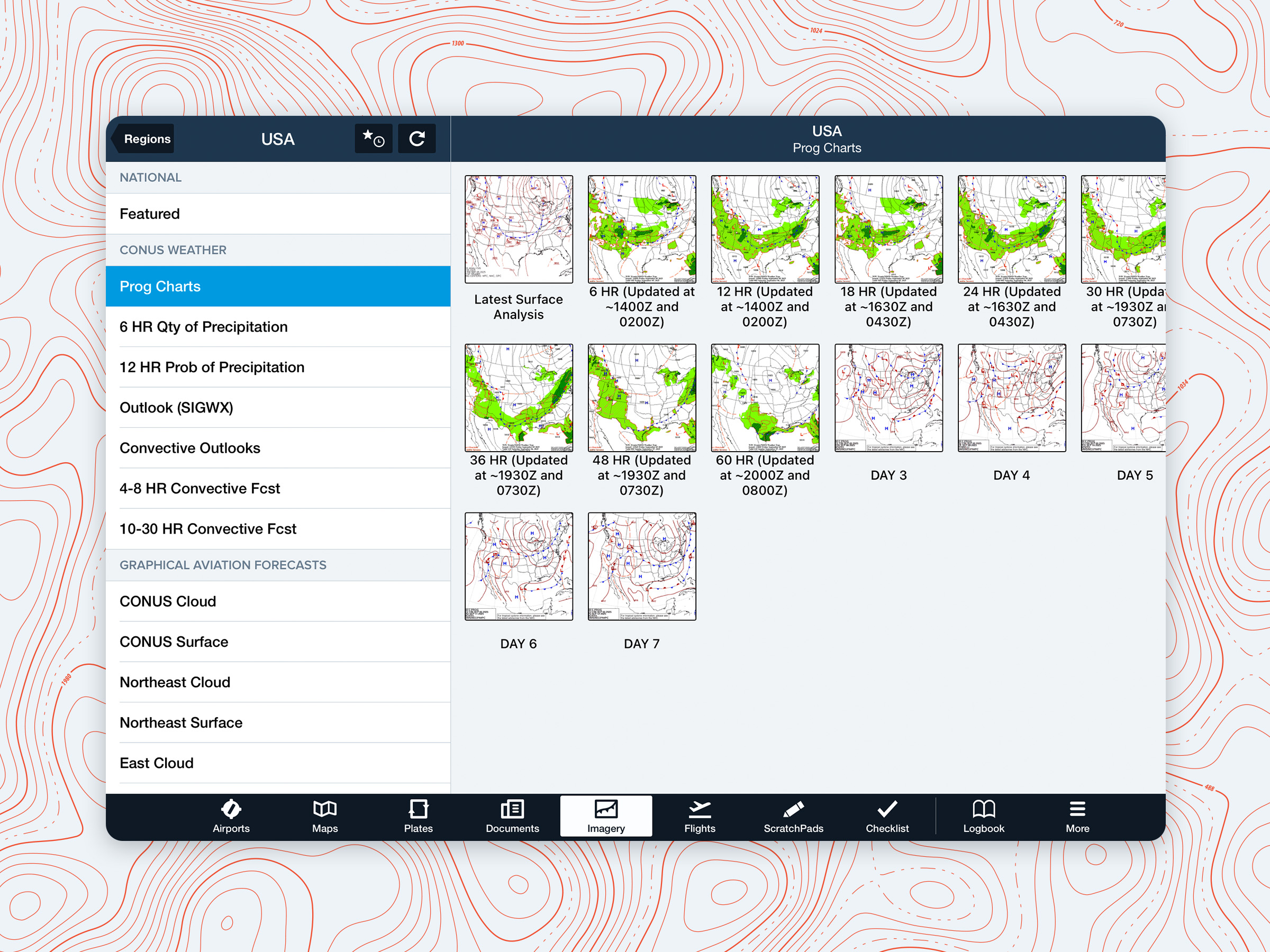Open the 60 HR prog chart thumbnail
Viewport: 1270px width, 952px height.
[765, 398]
